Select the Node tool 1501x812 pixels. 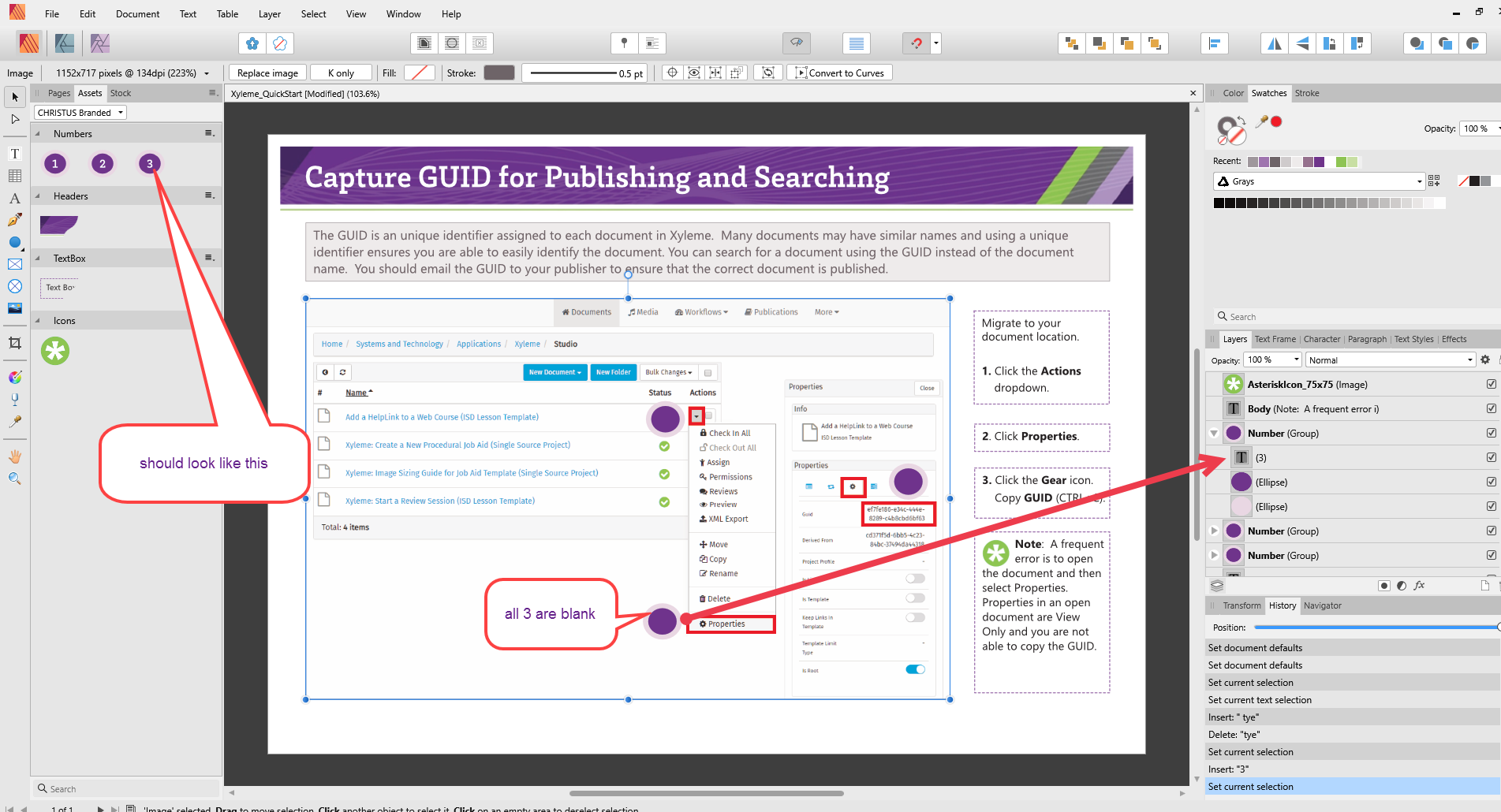(x=15, y=119)
